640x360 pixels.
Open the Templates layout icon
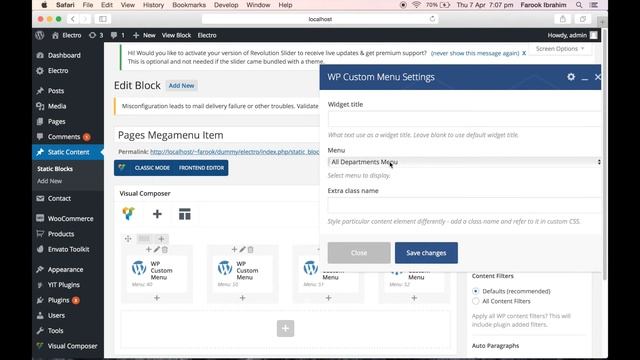point(184,214)
